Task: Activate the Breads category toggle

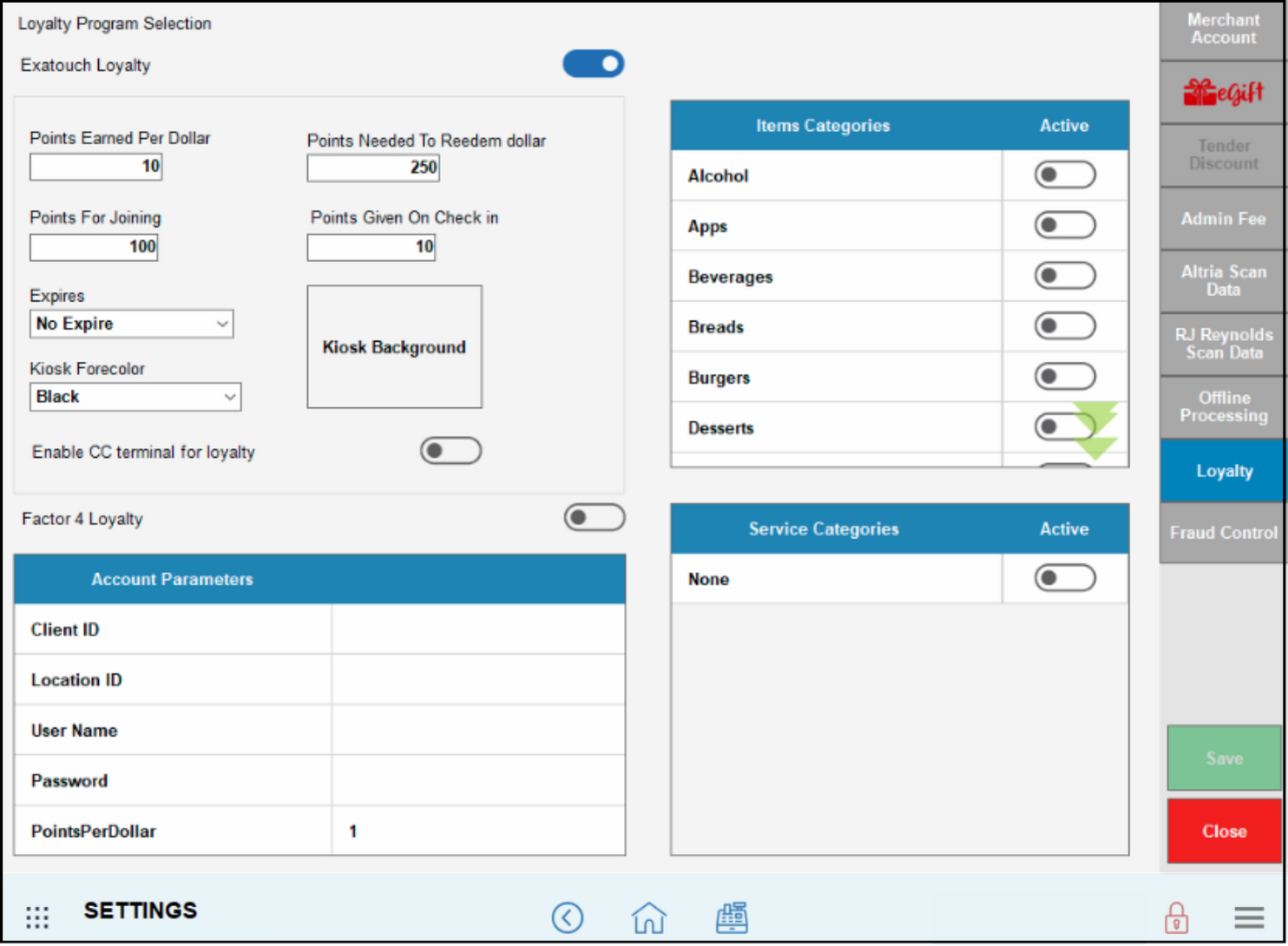Action: 1065,326
